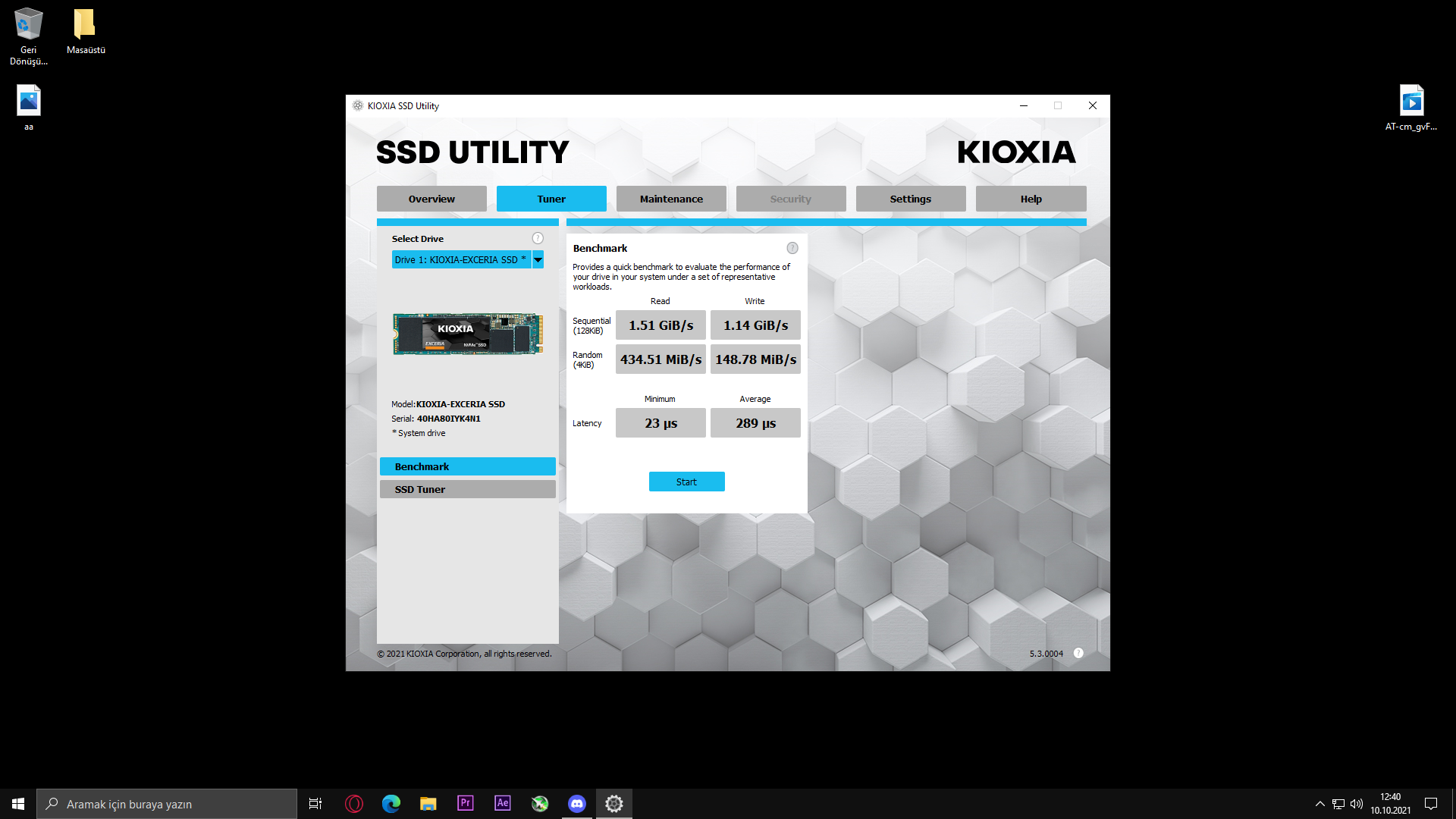
Task: Open Discord from the taskbar
Action: coord(577,804)
